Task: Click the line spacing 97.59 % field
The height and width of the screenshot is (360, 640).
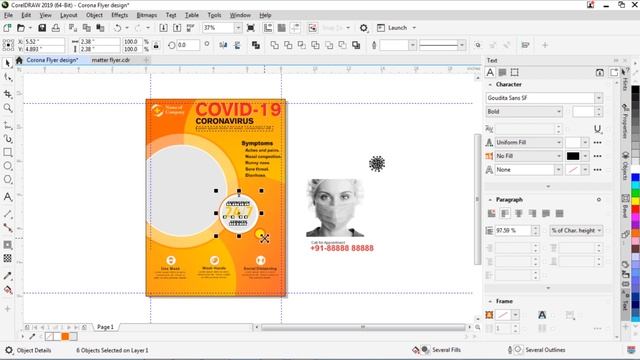Action: point(512,231)
